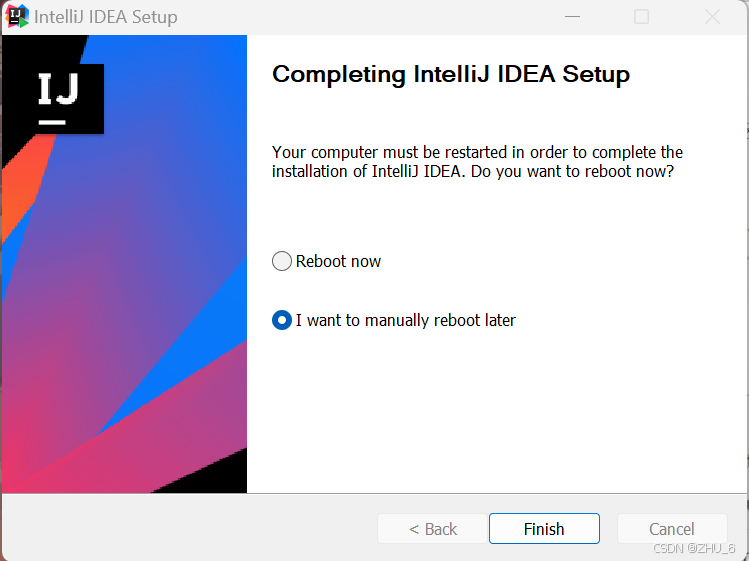The image size is (749, 561).
Task: Click the maximize window button
Action: click(x=642, y=17)
